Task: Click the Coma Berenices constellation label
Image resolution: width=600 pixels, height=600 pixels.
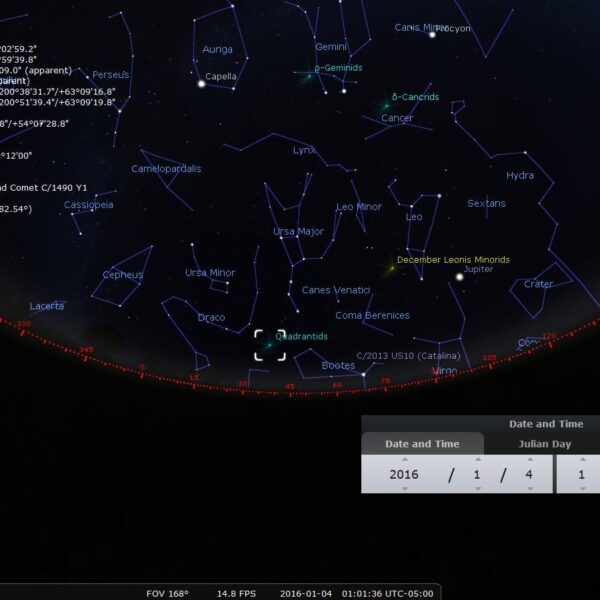Action: [372, 315]
